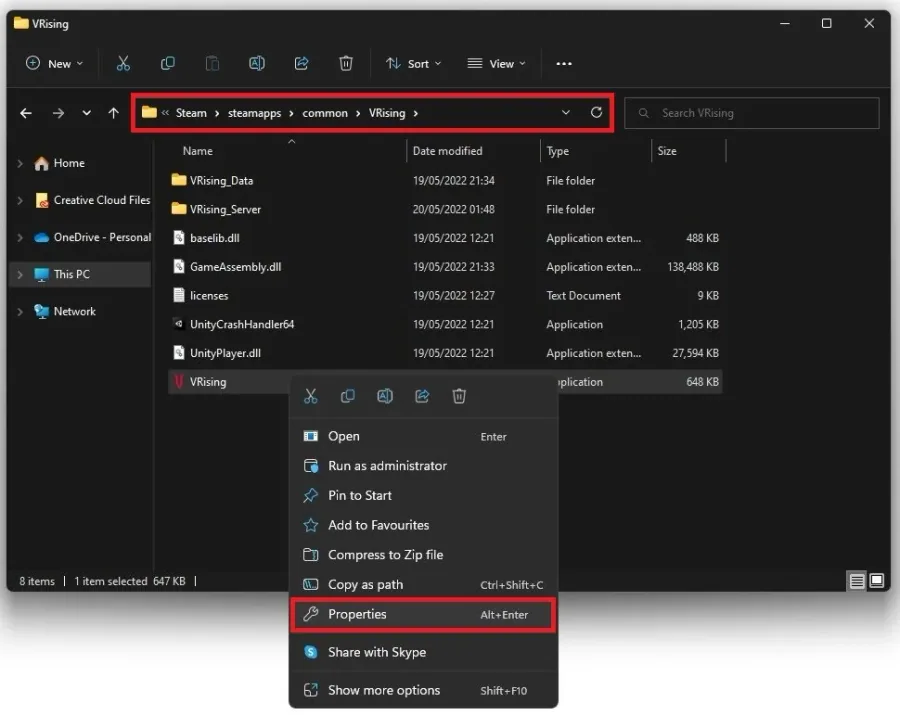Click the Copy icon in the context menu
This screenshot has height=715, width=900.
(x=348, y=396)
